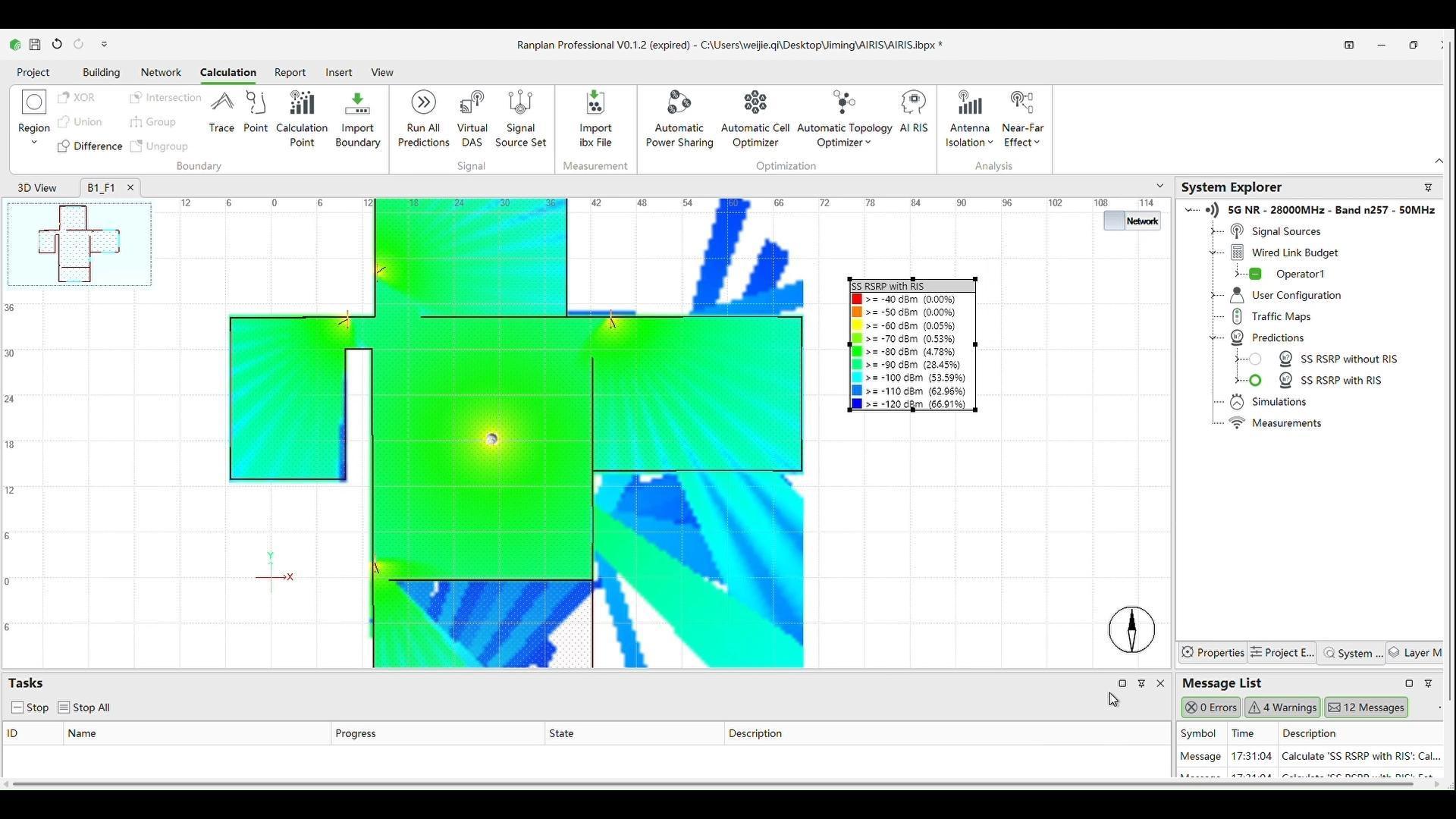Toggle SS RSRP with RIS prediction display
Viewport: 1456px width, 819px height.
(1255, 381)
